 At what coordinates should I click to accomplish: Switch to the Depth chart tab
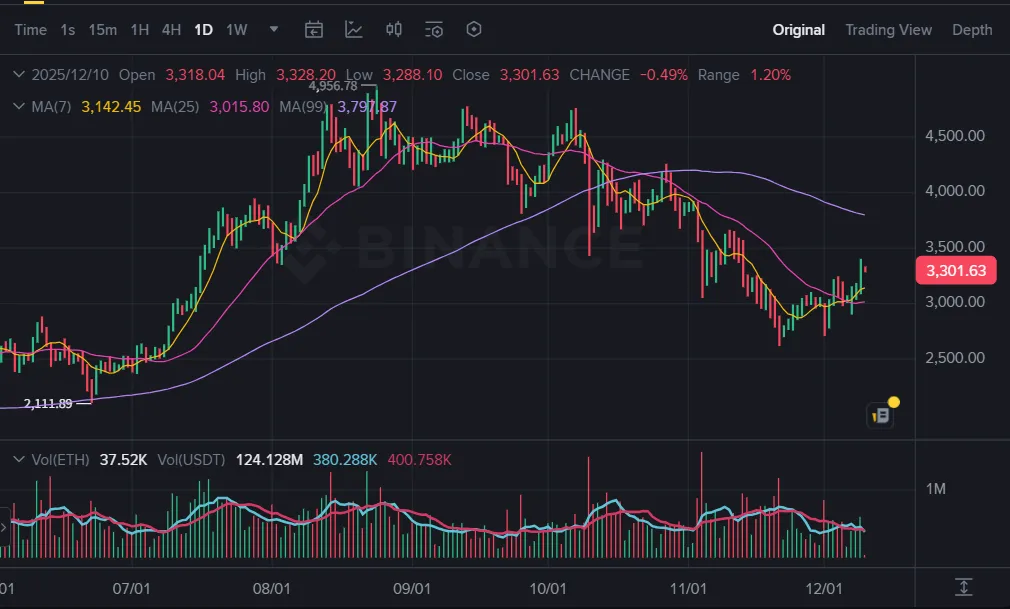pos(972,30)
